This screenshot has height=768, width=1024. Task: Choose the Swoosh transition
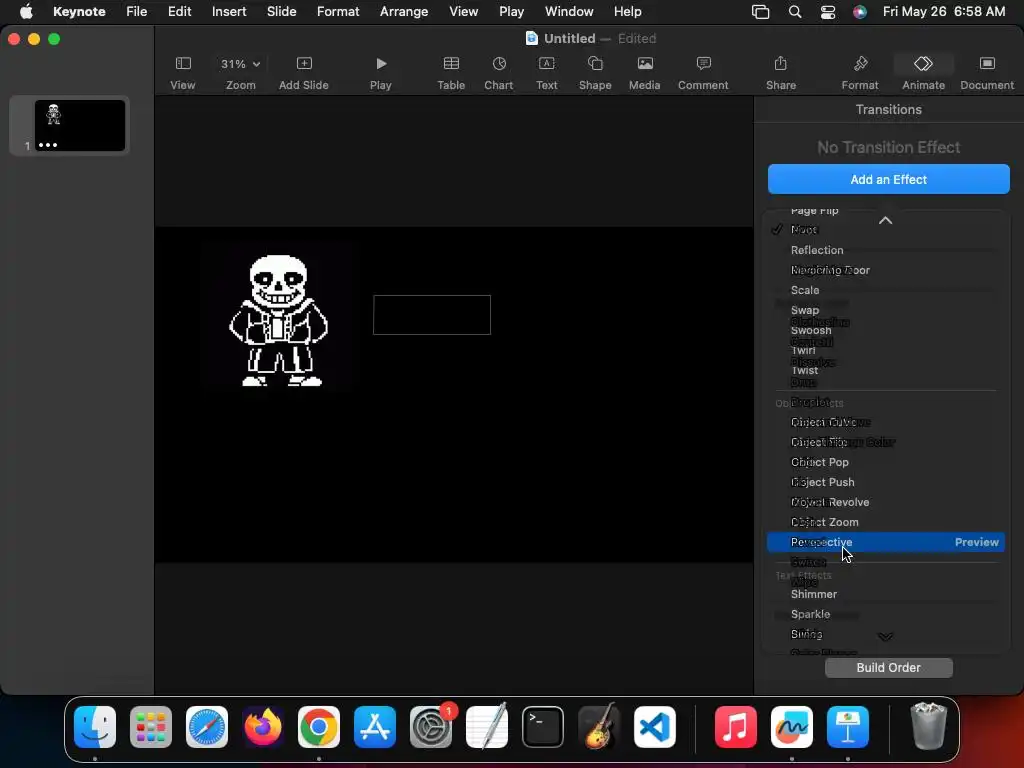[811, 330]
